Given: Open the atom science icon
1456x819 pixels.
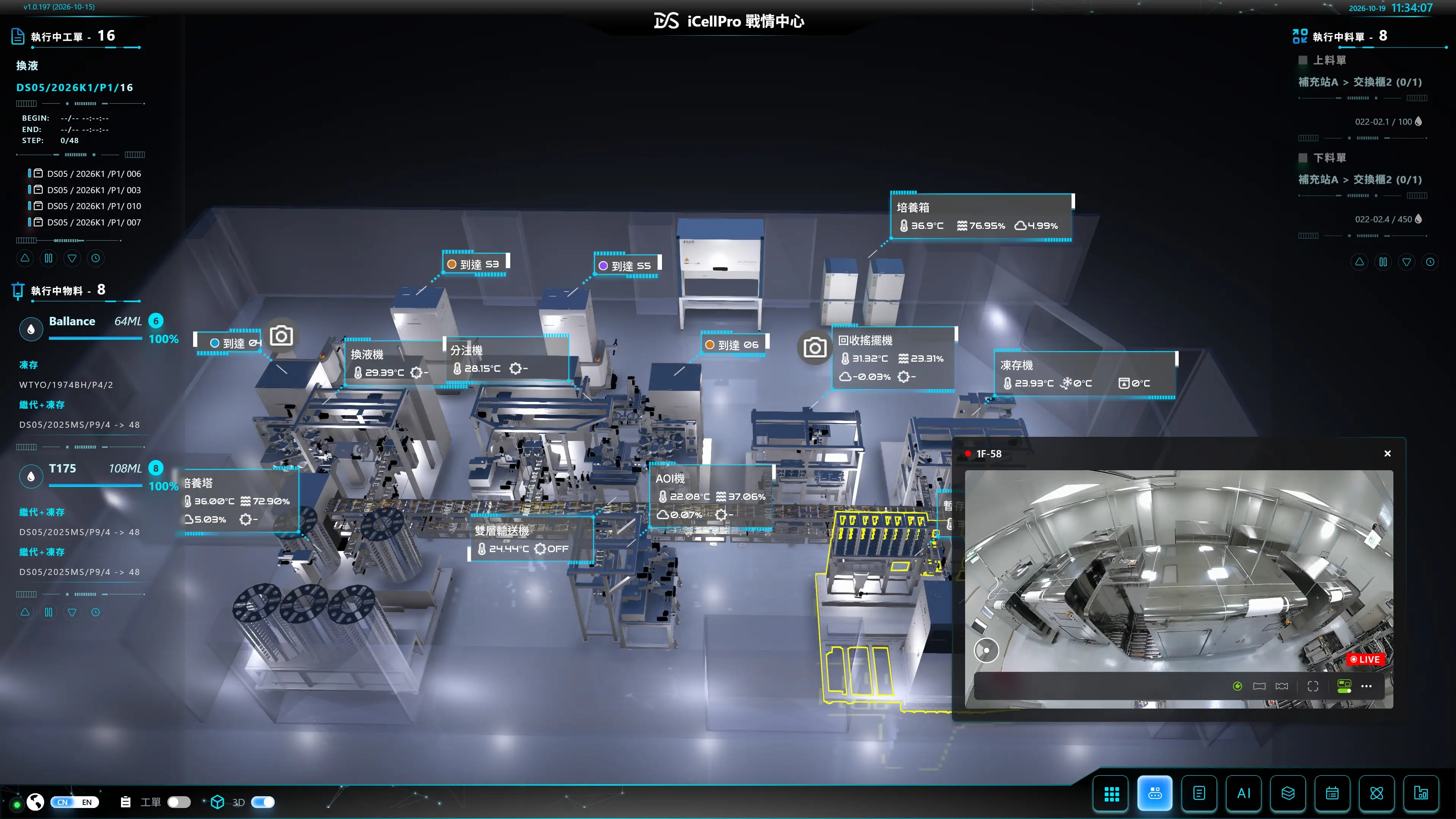Looking at the screenshot, I should click(x=1377, y=794).
